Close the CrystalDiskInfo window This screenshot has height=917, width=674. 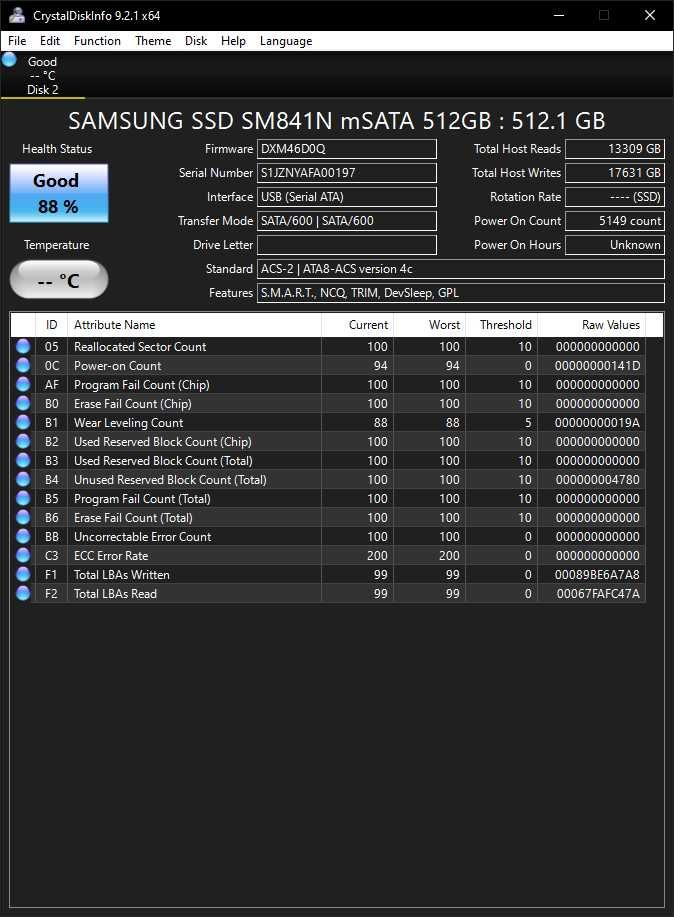(x=649, y=15)
